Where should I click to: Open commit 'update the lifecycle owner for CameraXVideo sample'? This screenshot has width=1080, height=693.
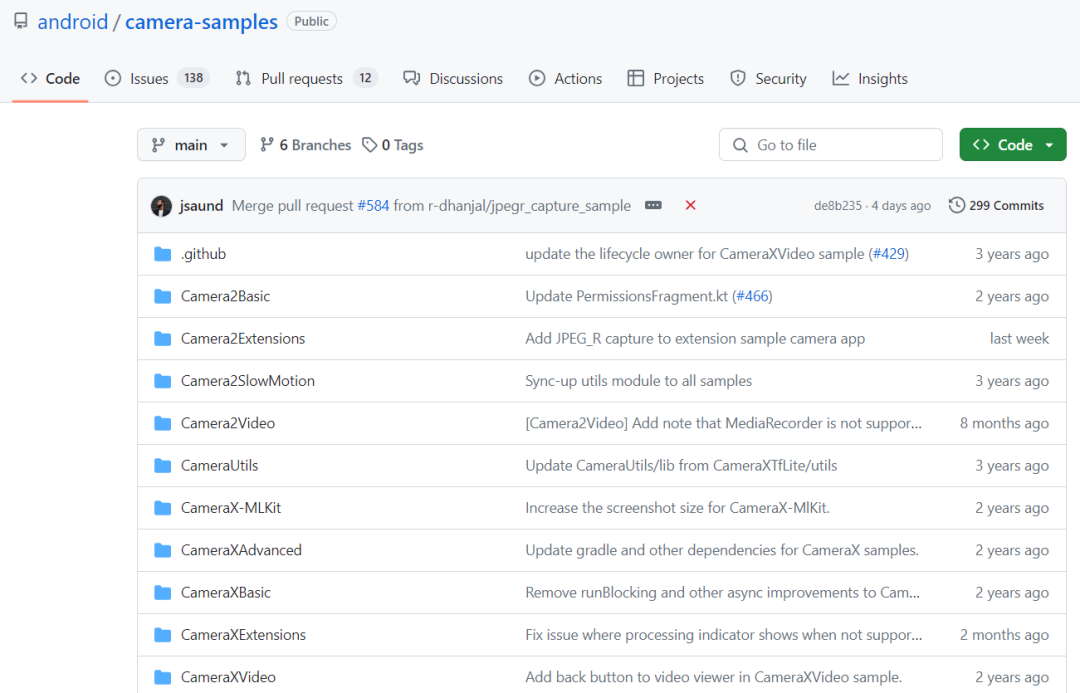click(x=694, y=254)
